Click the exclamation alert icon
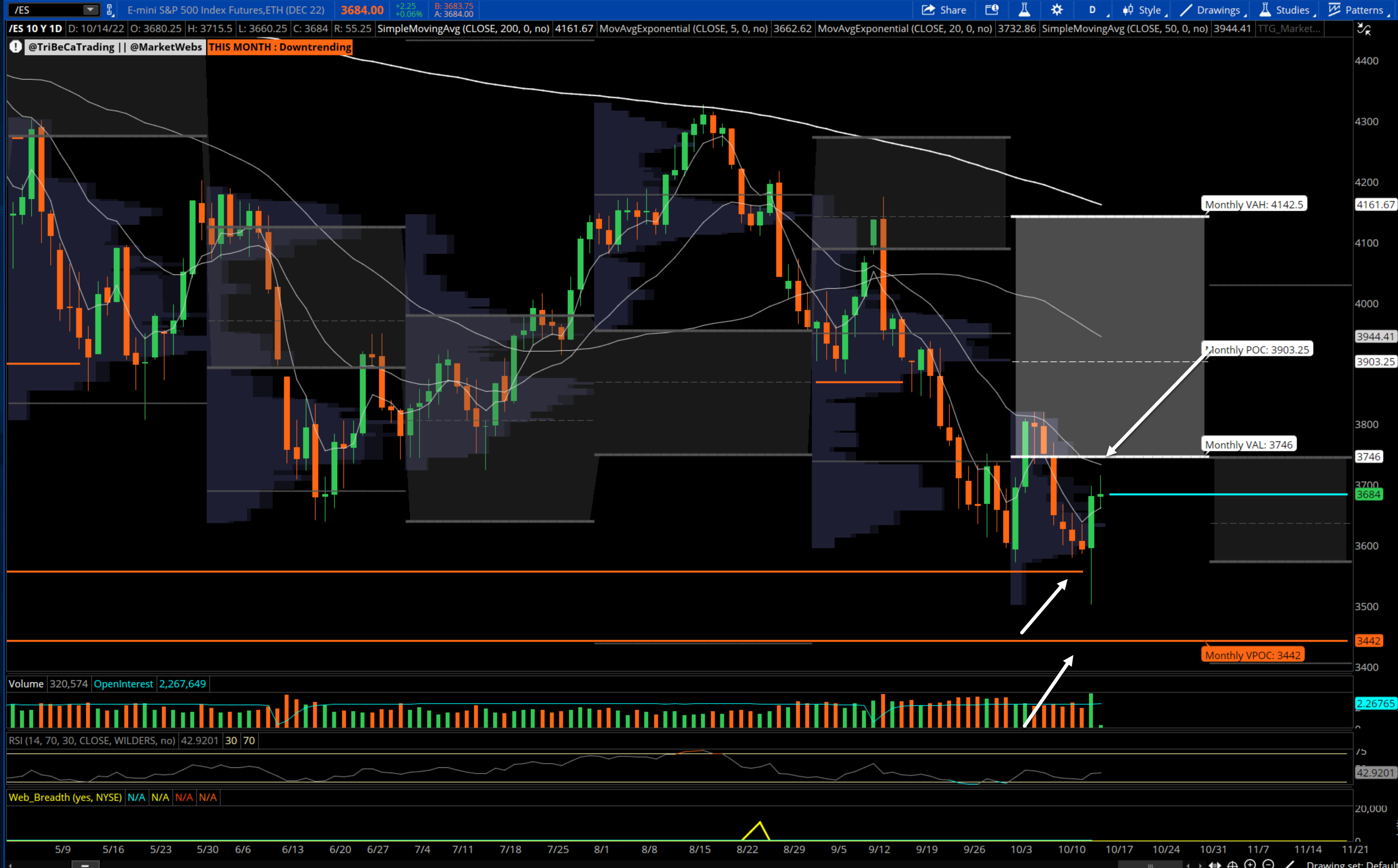The width and height of the screenshot is (1398, 868). click(x=15, y=47)
